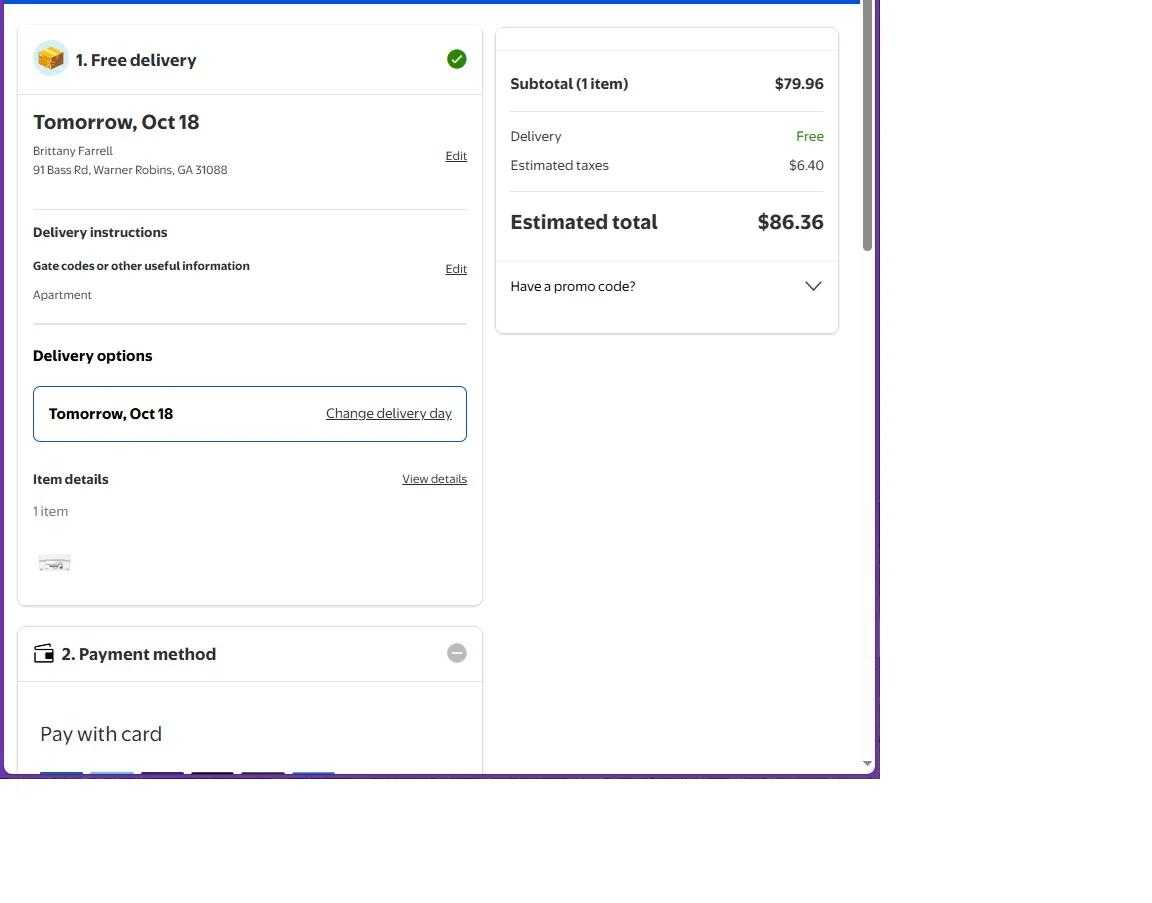The image size is (1152, 903).
Task: Click the 'Estimated total' label
Action: point(584,222)
